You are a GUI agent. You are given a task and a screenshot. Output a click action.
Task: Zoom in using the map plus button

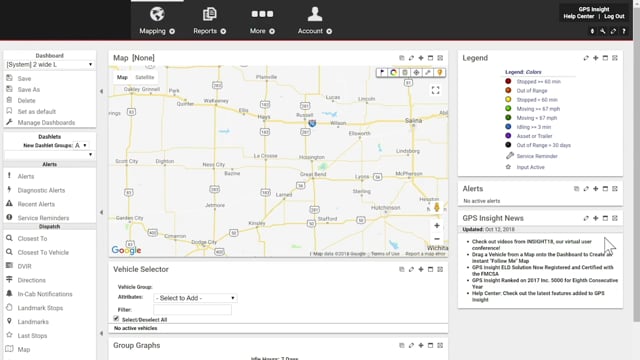click(x=437, y=226)
